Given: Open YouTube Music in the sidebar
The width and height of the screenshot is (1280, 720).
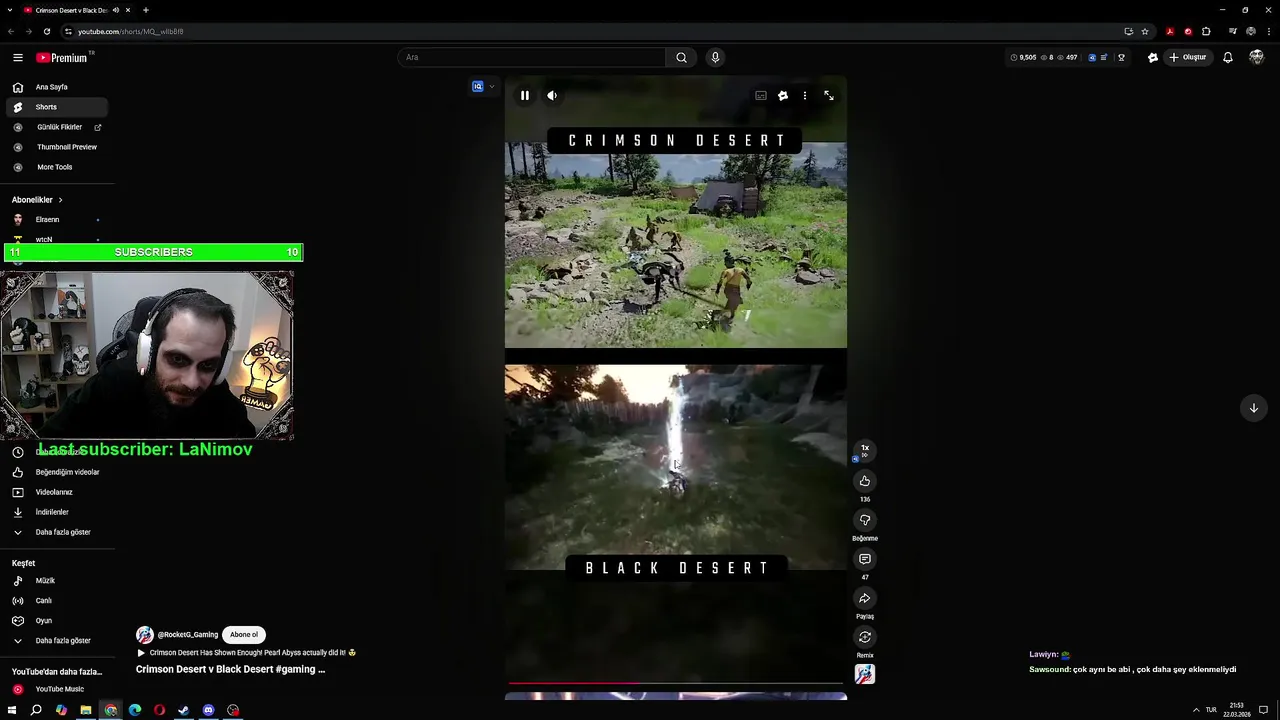Looking at the screenshot, I should point(57,689).
